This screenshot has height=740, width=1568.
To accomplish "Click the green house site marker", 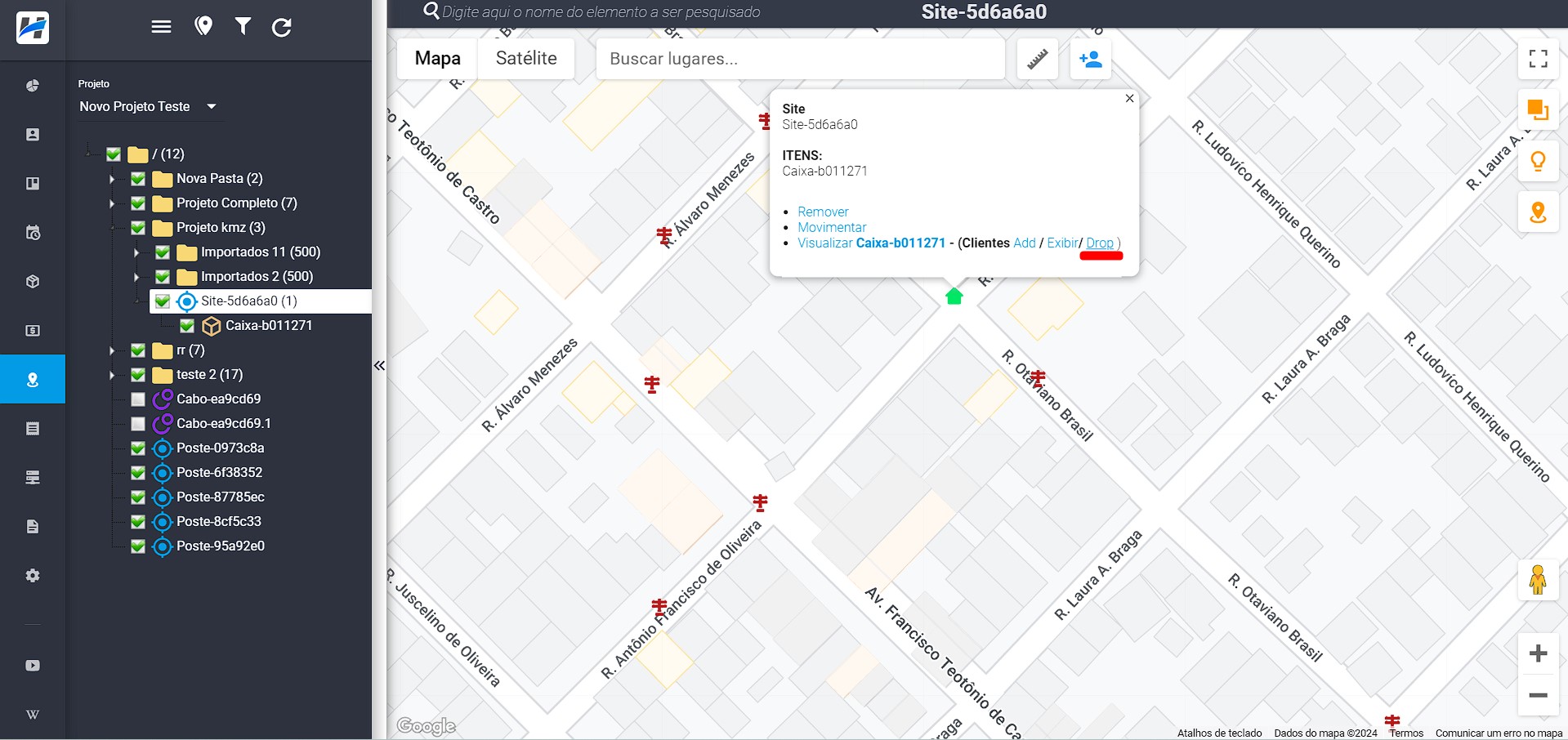I will pos(954,296).
